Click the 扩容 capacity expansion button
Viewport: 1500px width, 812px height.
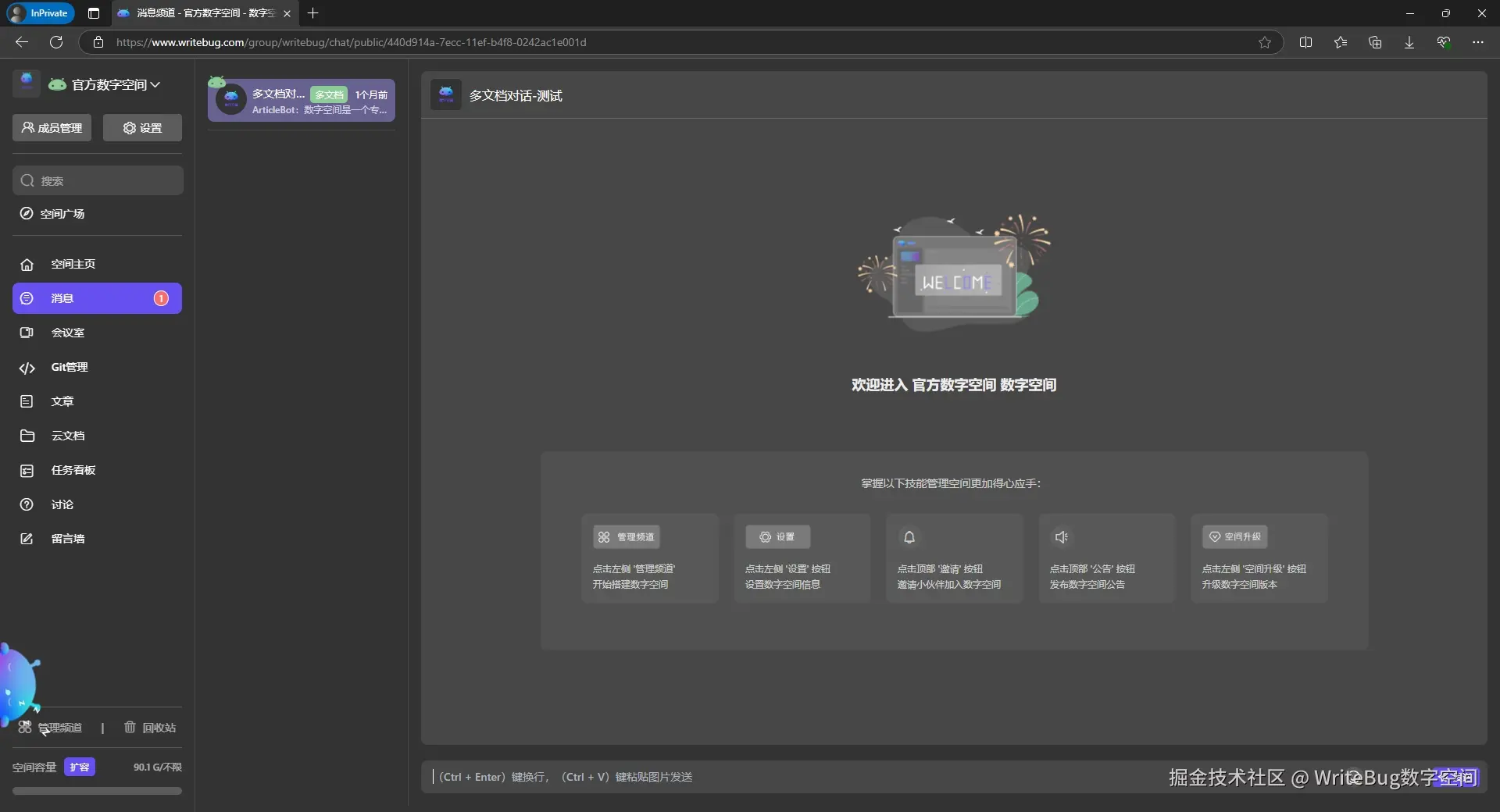click(x=79, y=767)
